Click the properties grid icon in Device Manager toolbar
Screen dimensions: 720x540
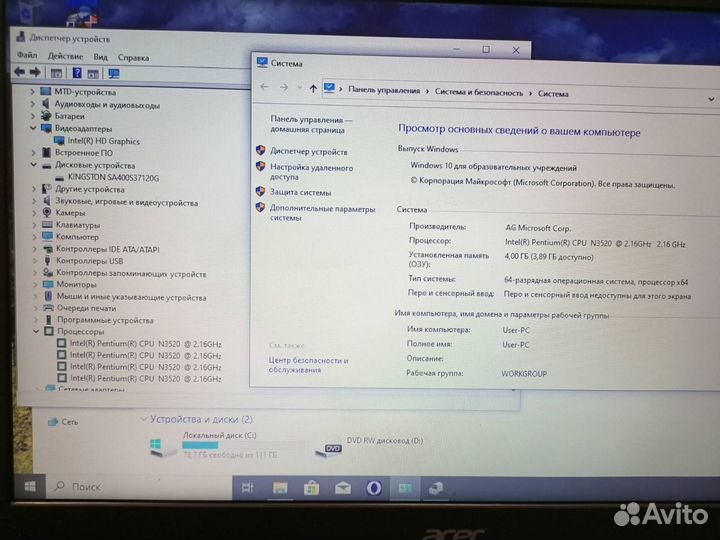[x=56, y=73]
